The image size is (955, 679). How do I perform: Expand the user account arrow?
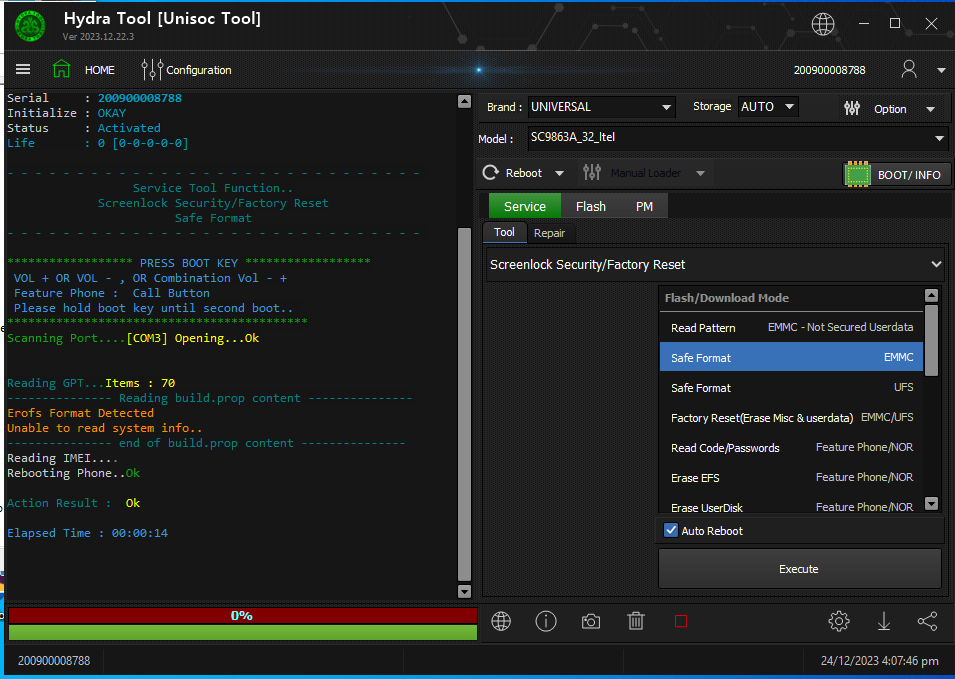pos(941,70)
